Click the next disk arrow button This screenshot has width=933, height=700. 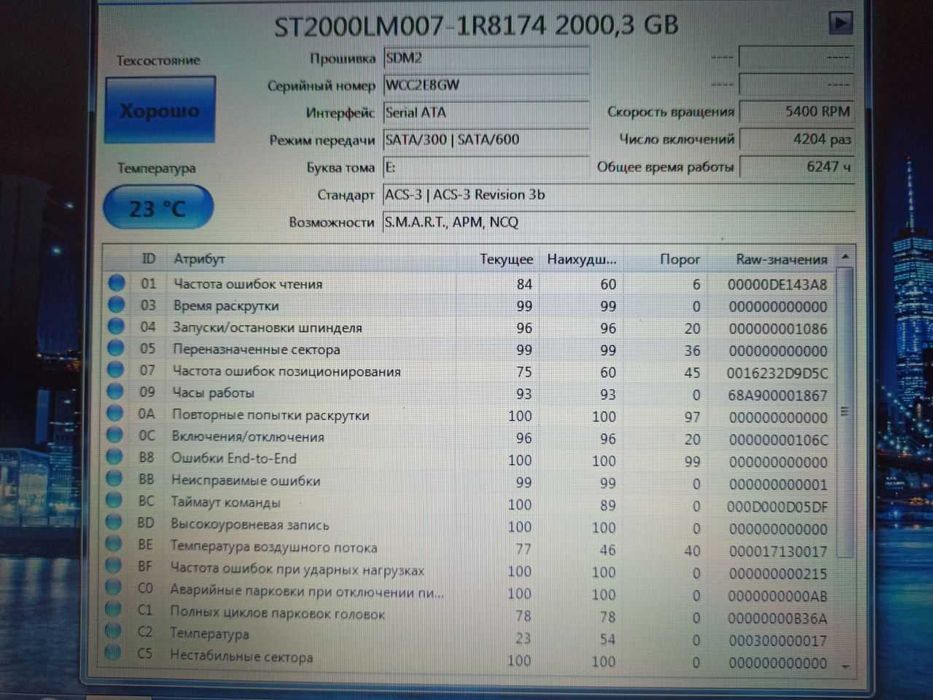pyautogui.click(x=840, y=23)
